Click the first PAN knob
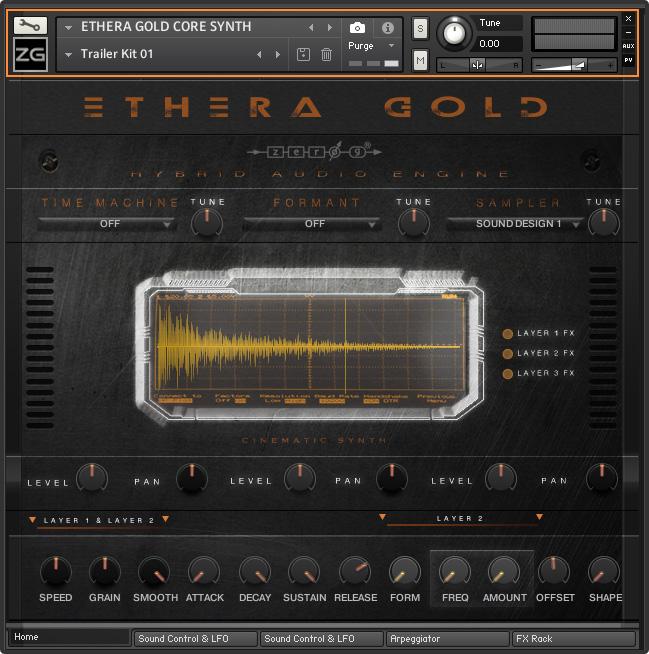 pos(192,478)
